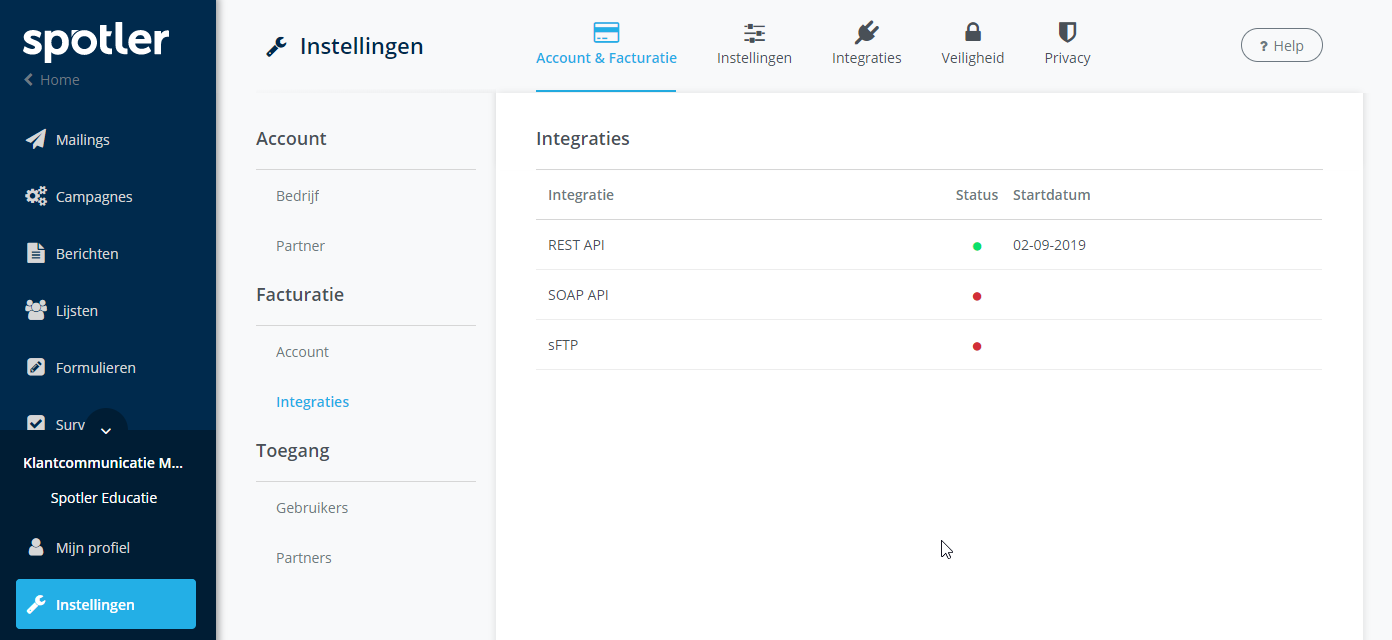Open the Gebruikers access settings
The height and width of the screenshot is (640, 1392).
pyautogui.click(x=312, y=508)
